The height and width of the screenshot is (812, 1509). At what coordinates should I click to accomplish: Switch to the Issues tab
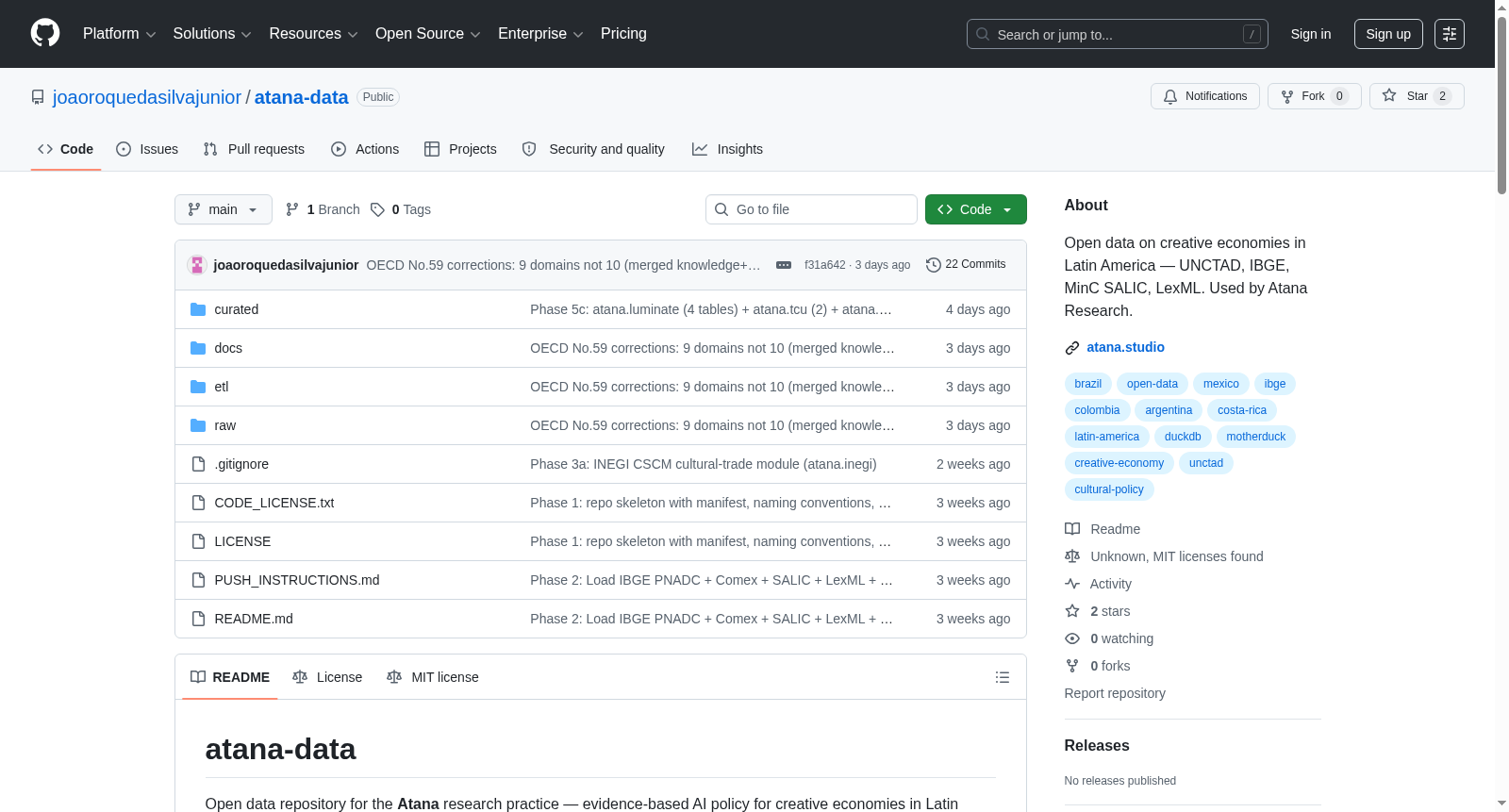pyautogui.click(x=147, y=149)
